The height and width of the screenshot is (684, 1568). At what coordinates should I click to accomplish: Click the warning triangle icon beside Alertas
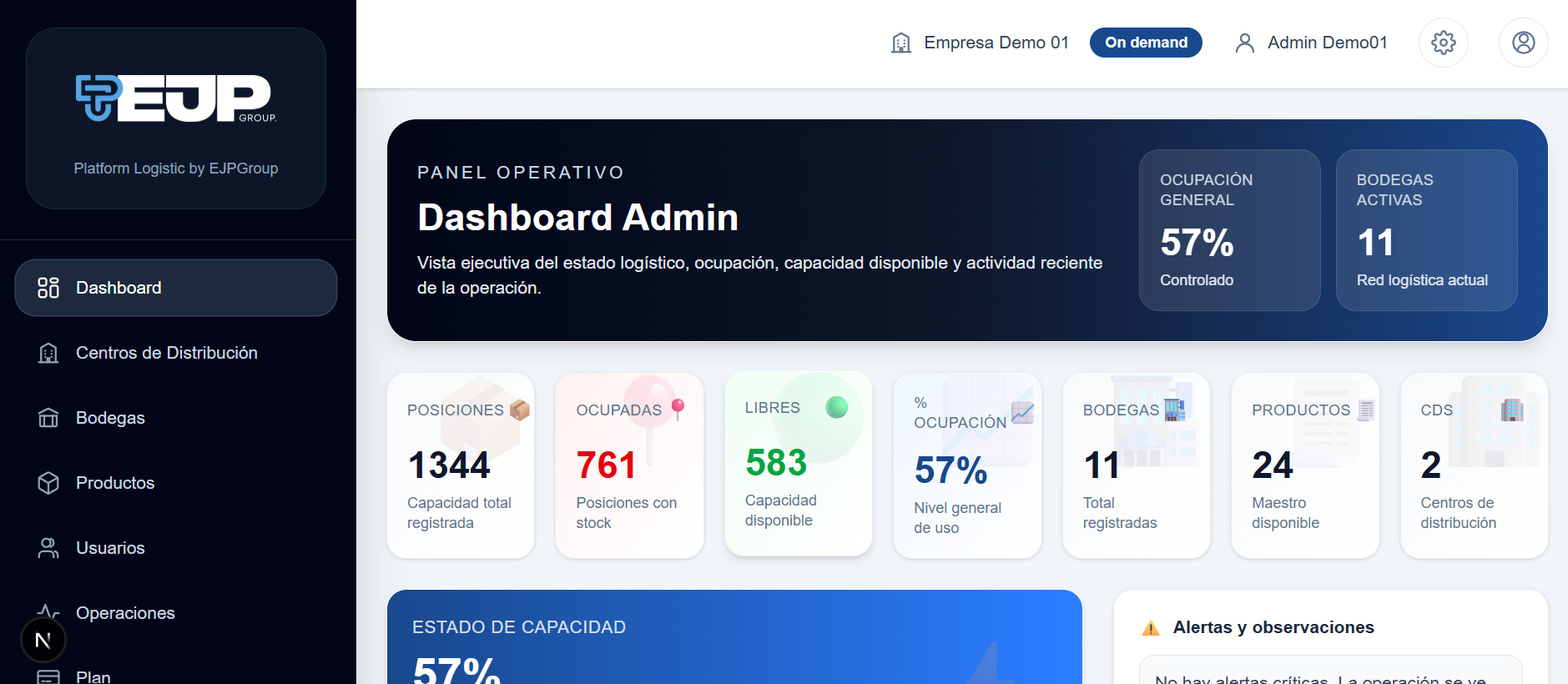coord(1151,628)
